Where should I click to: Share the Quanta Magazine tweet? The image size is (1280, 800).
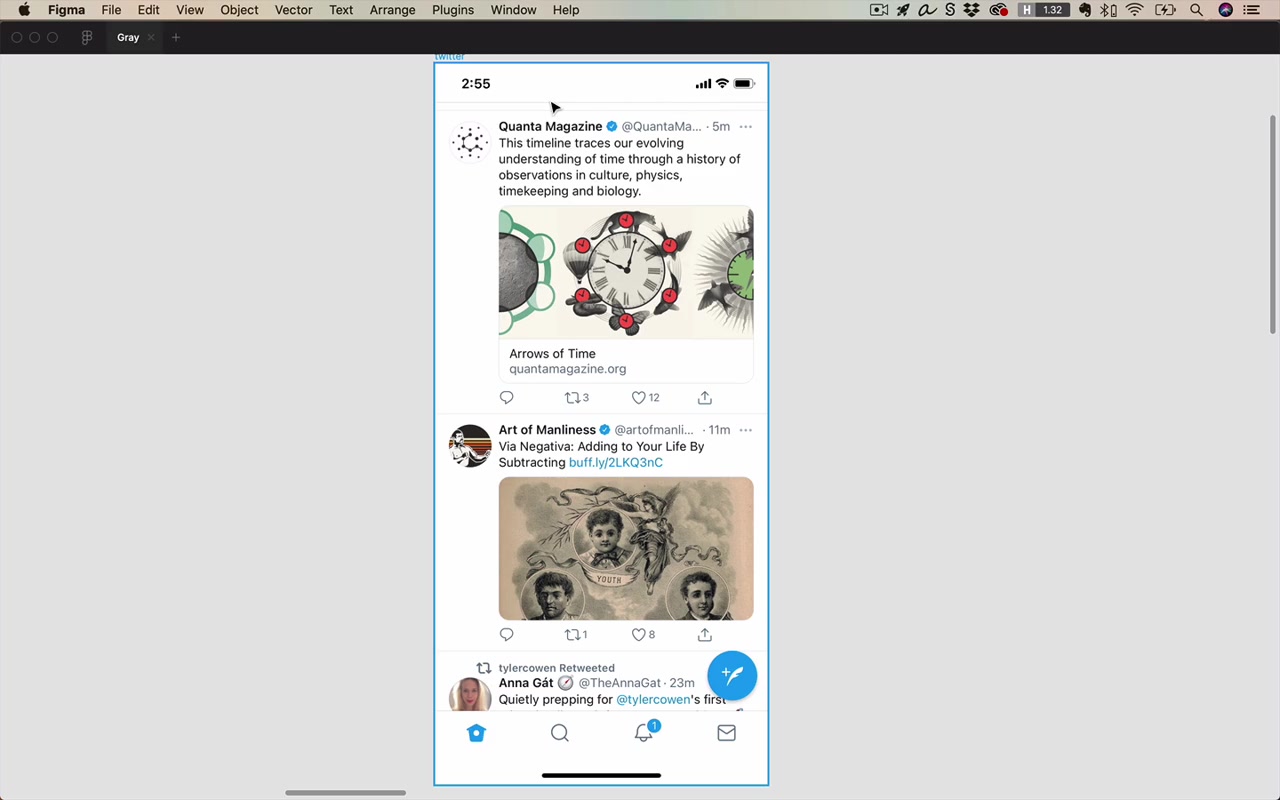click(x=705, y=397)
